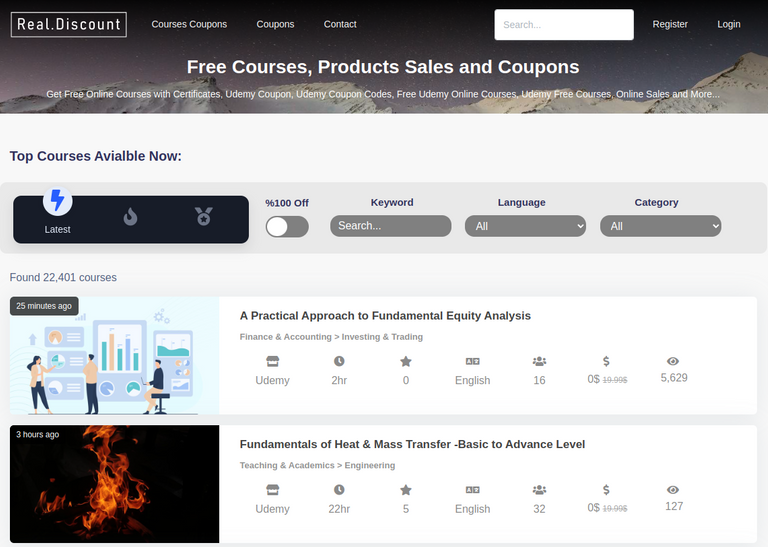Image resolution: width=768 pixels, height=547 pixels.
Task: Click the Register link
Action: click(x=670, y=24)
